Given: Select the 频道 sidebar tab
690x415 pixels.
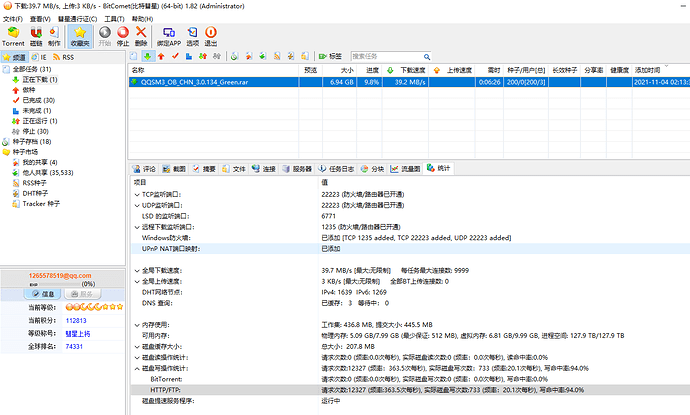Looking at the screenshot, I should (15, 57).
